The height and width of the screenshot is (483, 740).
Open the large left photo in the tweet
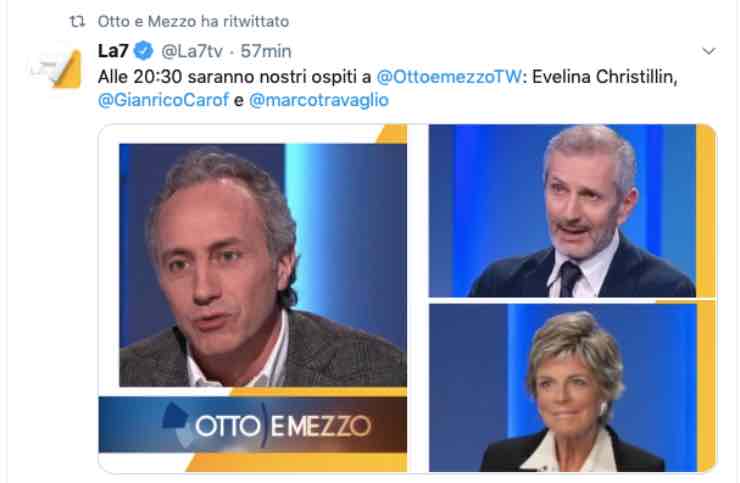click(263, 265)
